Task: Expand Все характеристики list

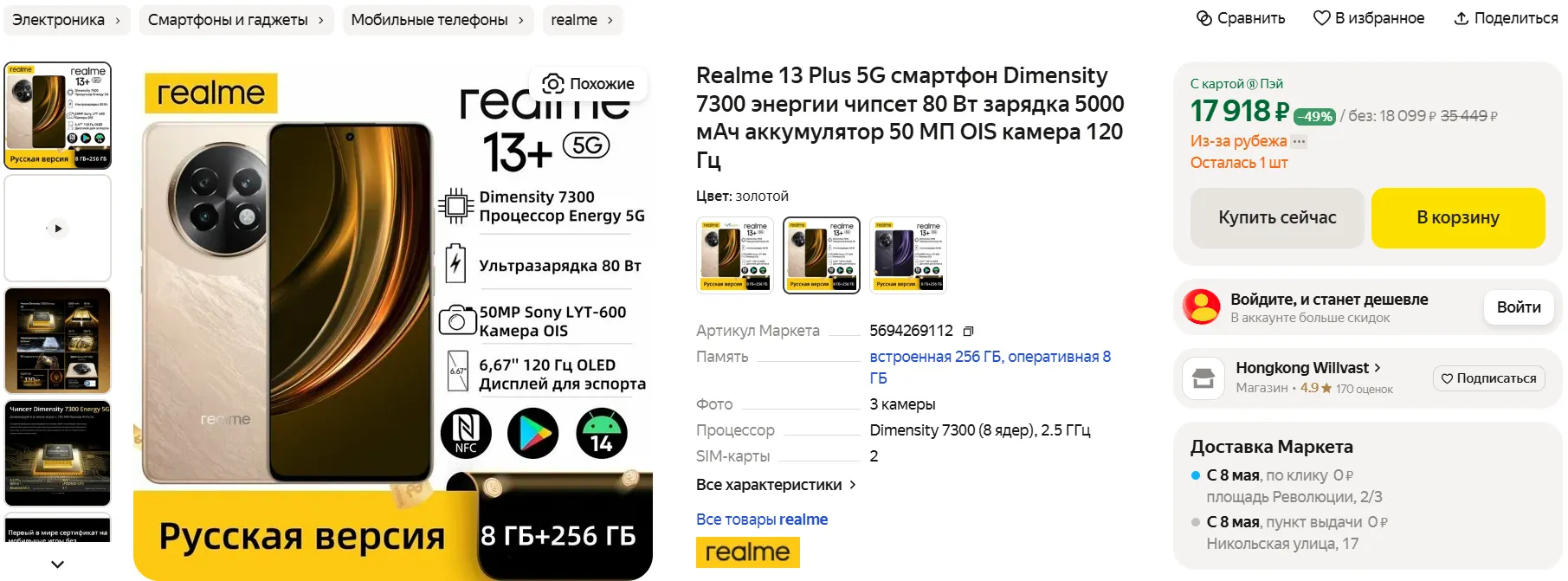Action: tap(776, 485)
